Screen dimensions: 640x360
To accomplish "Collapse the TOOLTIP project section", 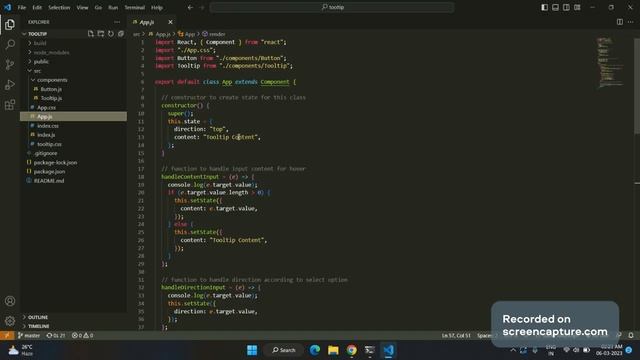I will [37, 34].
